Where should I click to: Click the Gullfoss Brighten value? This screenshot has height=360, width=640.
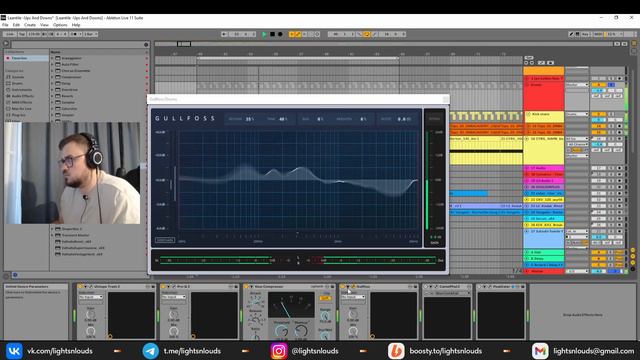point(363,119)
